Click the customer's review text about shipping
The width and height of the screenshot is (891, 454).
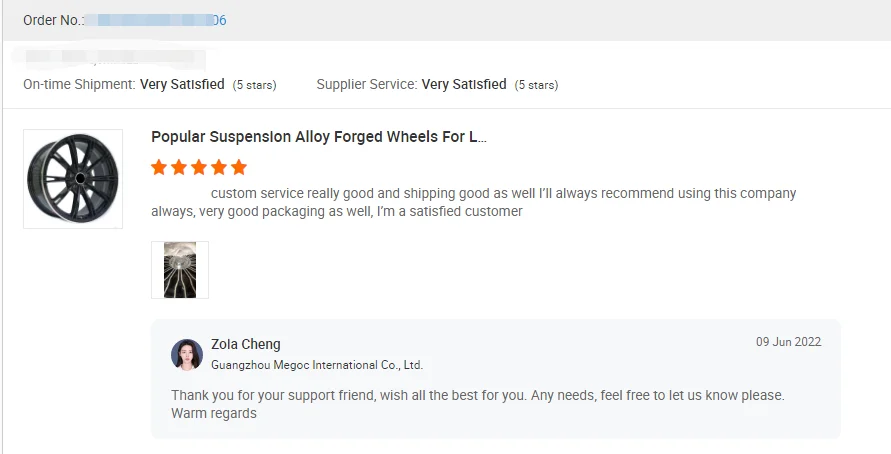pos(473,202)
